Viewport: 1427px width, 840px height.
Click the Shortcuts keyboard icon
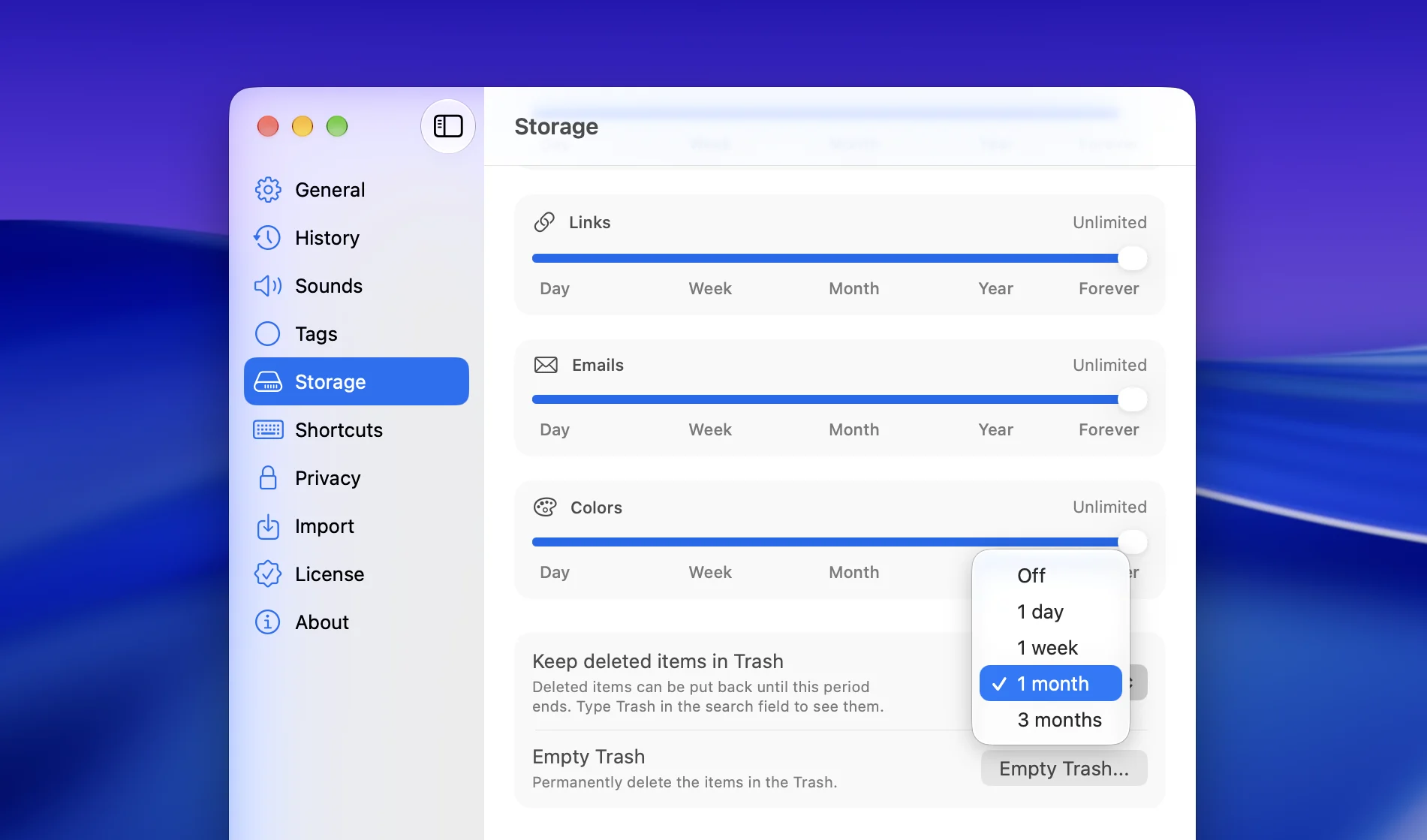pyautogui.click(x=268, y=430)
